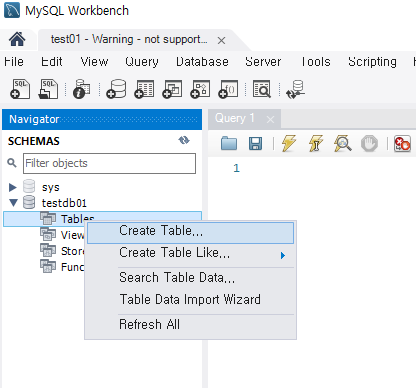Open script file in query editor

pyautogui.click(x=229, y=144)
